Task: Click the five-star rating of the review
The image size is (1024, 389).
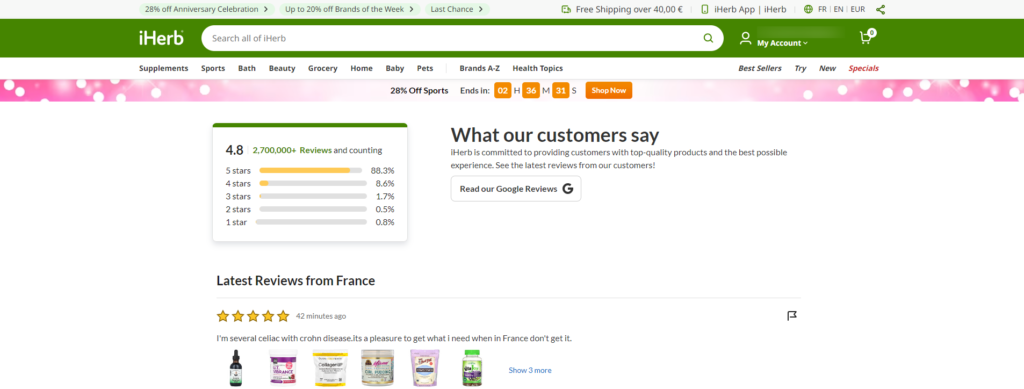Action: 253,316
